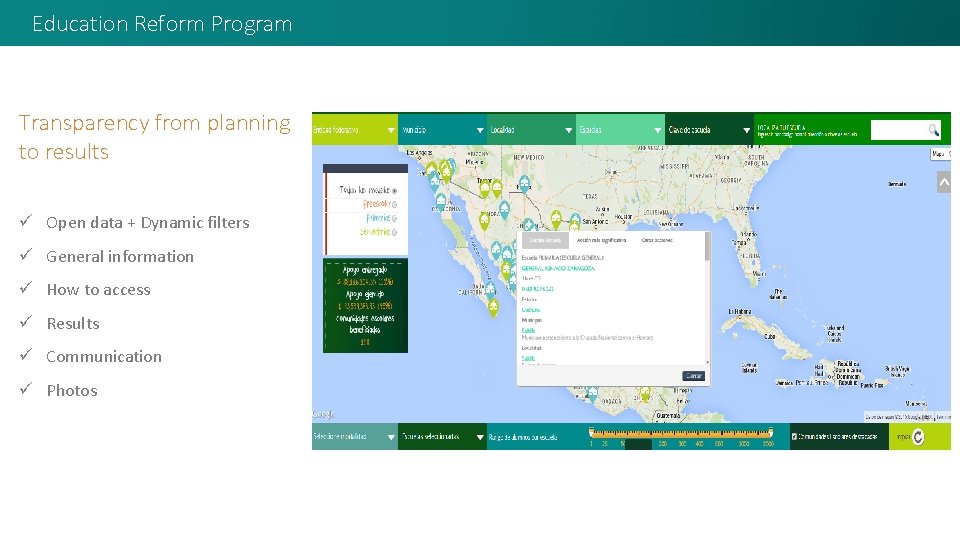Toggle the Comunidades escolares destacadas checkbox
The width and height of the screenshot is (960, 540).
794,437
